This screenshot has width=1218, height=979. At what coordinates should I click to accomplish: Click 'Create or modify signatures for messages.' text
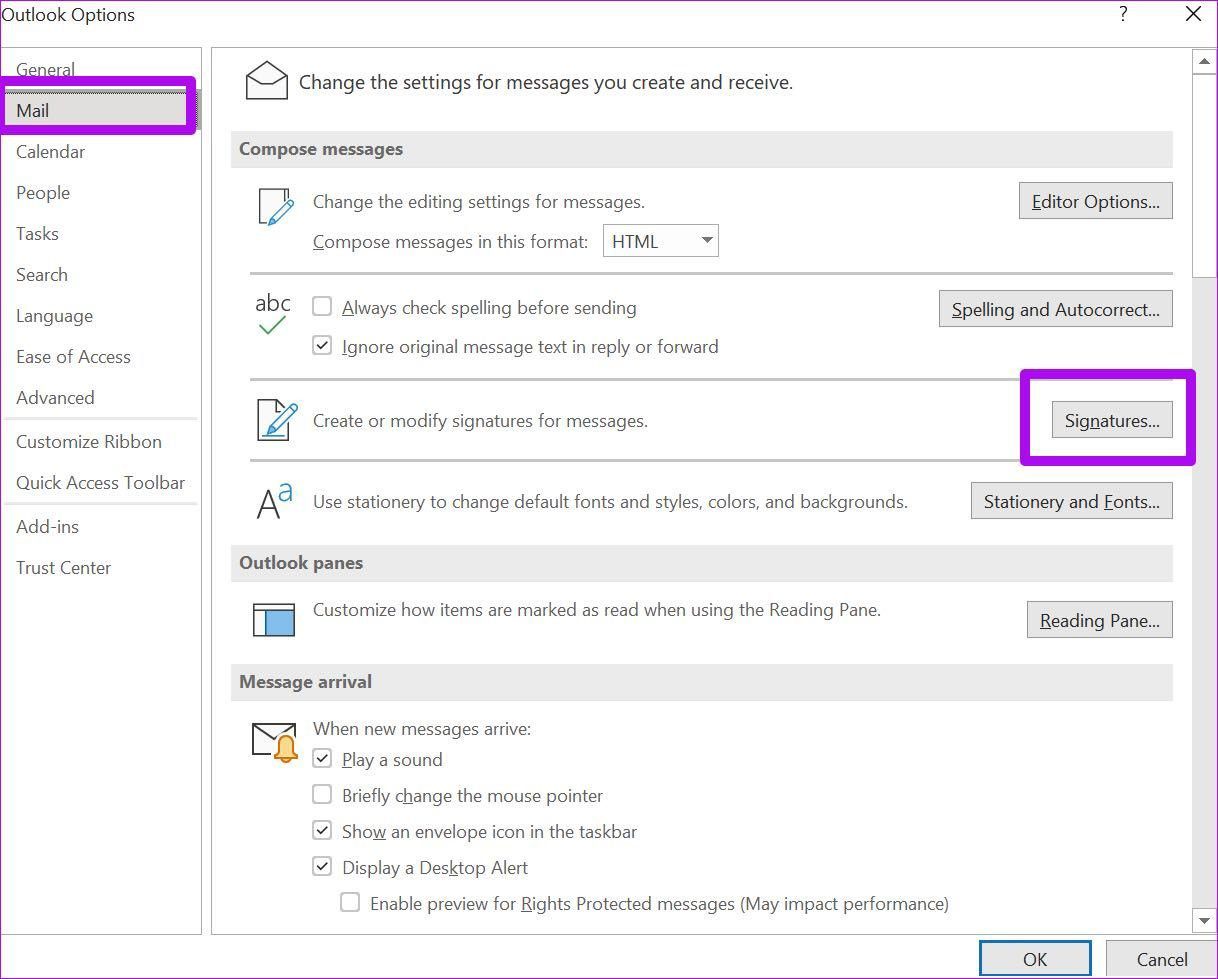480,421
